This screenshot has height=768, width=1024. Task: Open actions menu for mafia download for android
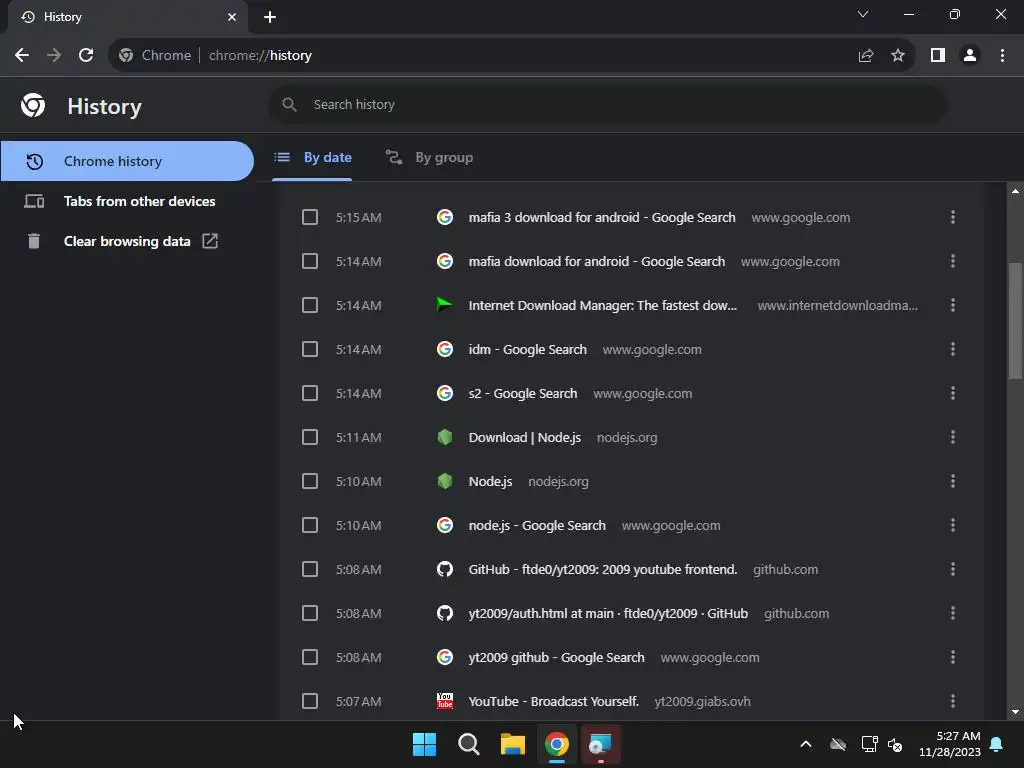pos(953,261)
